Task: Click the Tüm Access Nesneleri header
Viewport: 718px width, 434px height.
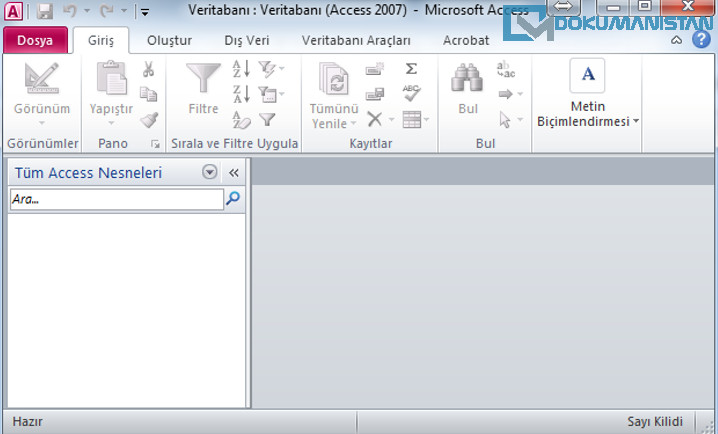Action: coord(88,173)
